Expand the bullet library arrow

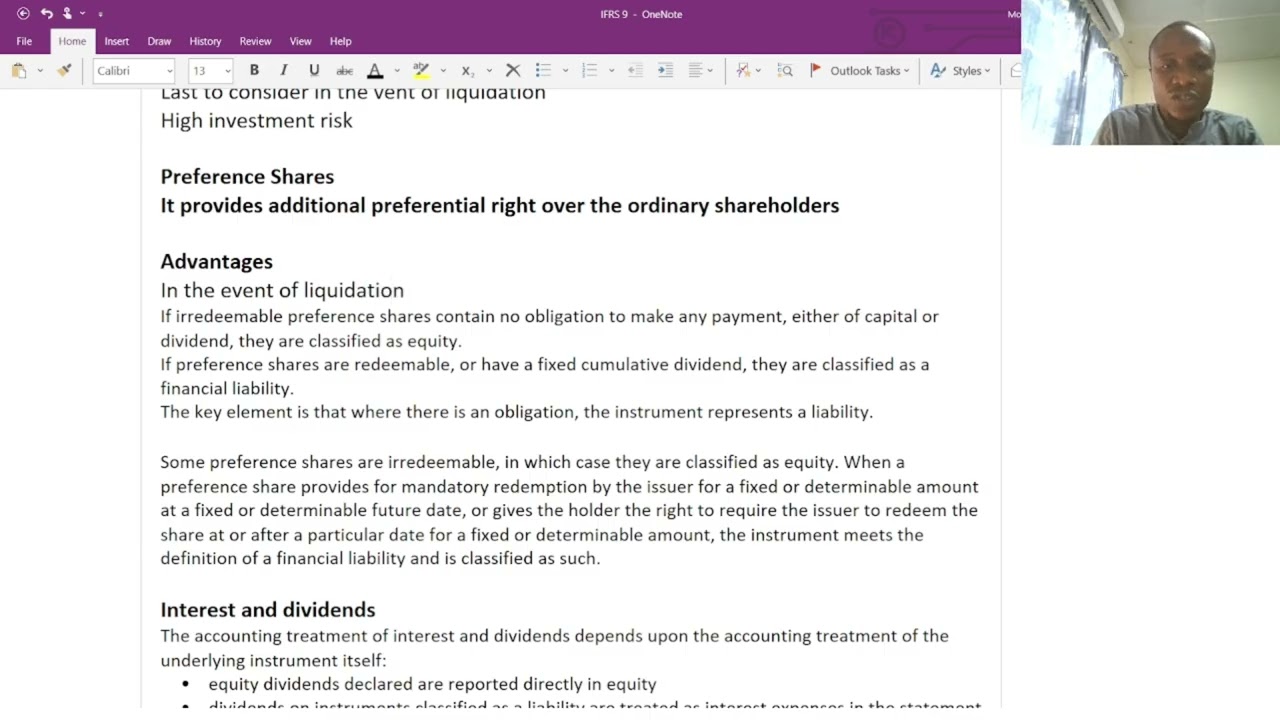click(565, 71)
